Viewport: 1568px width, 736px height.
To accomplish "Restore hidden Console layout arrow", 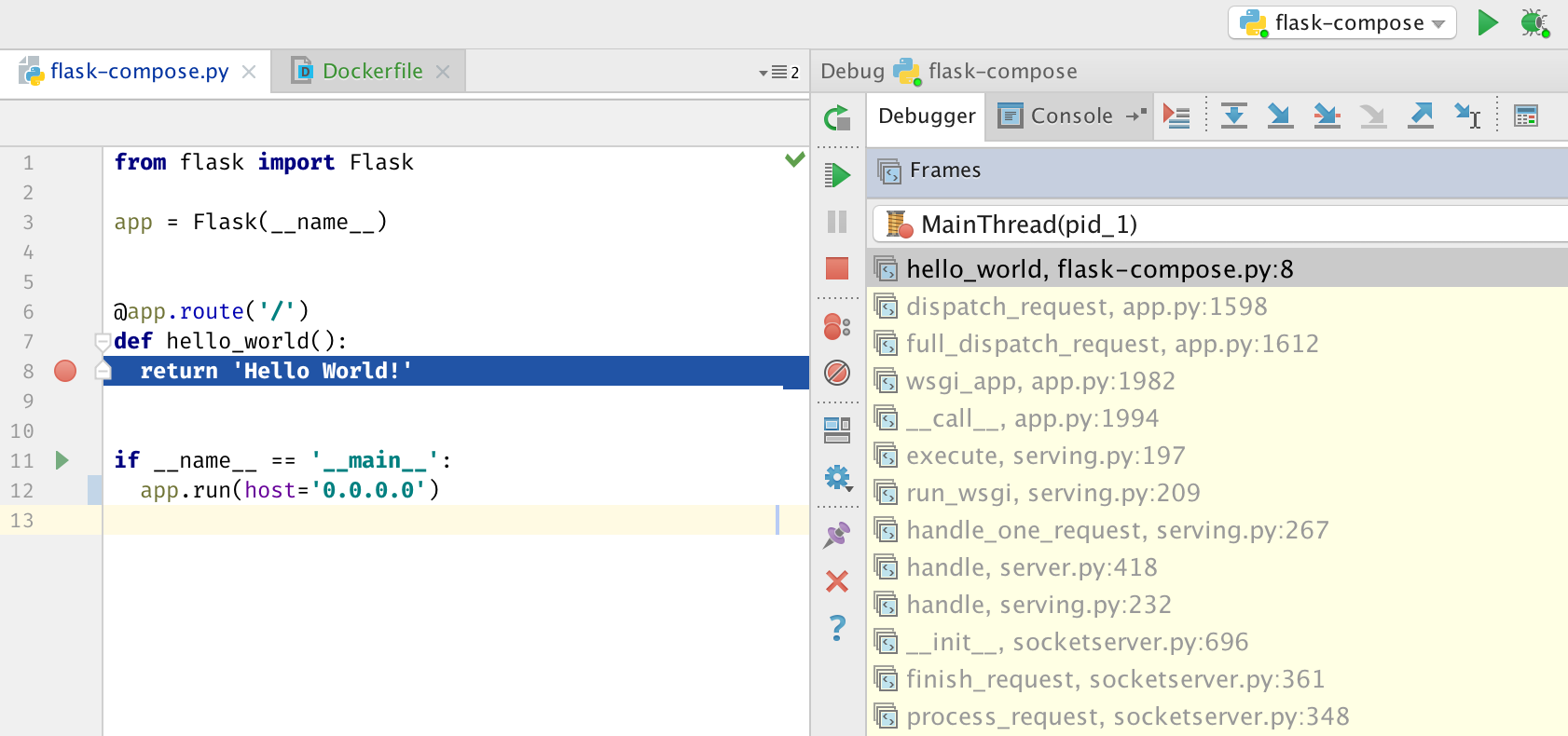I will click(1135, 116).
